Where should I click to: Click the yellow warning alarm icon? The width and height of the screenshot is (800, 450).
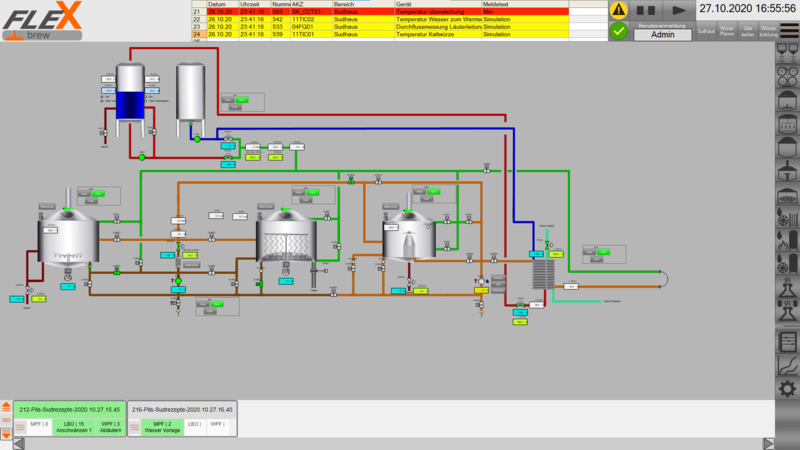(x=619, y=10)
